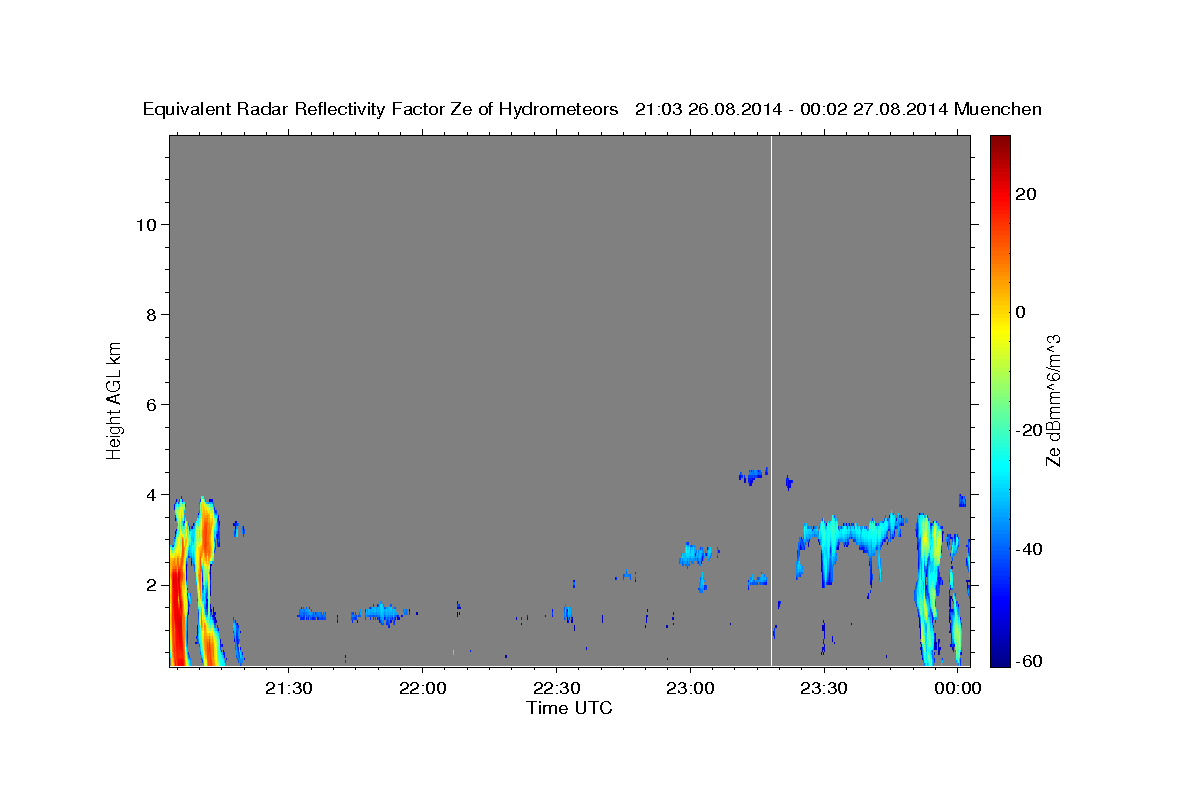This screenshot has width=1200, height=800.
Task: Click the color bar label '-60'
Action: coord(1029,661)
